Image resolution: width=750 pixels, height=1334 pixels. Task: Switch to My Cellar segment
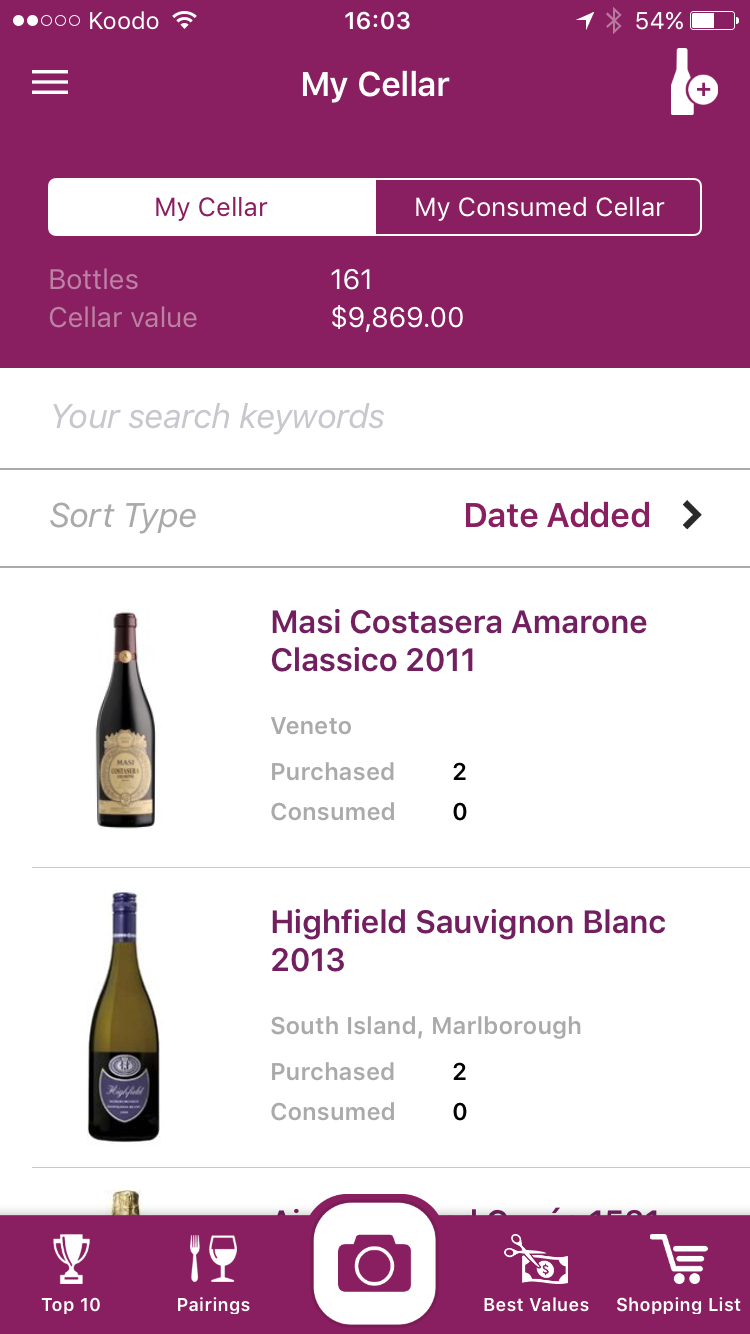[212, 207]
